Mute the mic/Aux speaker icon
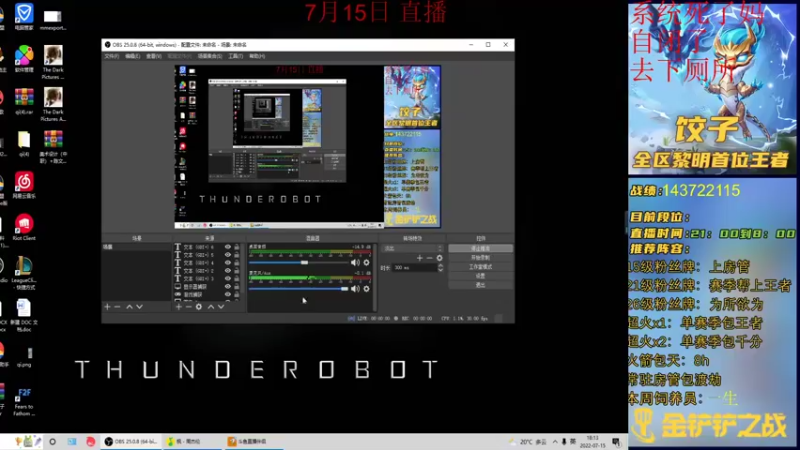Image resolution: width=800 pixels, height=450 pixels. click(355, 289)
